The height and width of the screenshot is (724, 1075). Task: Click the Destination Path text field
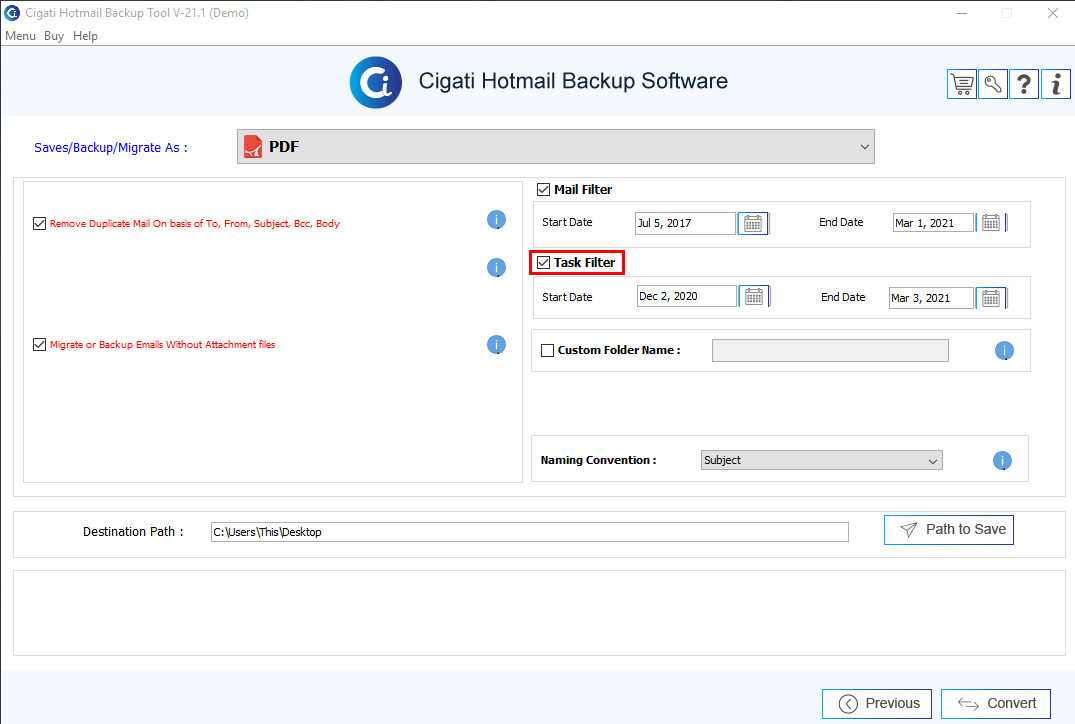click(x=530, y=532)
